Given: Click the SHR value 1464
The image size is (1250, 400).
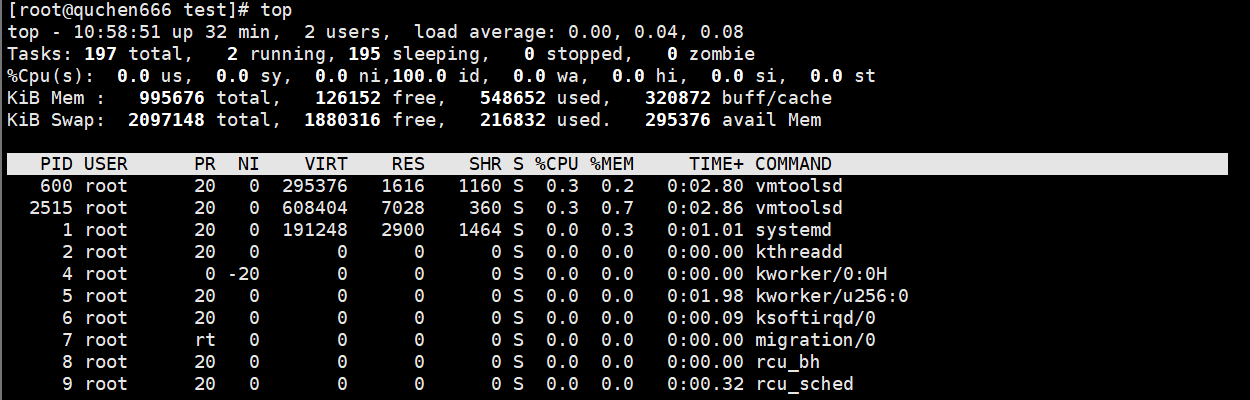Looking at the screenshot, I should click(x=480, y=230).
